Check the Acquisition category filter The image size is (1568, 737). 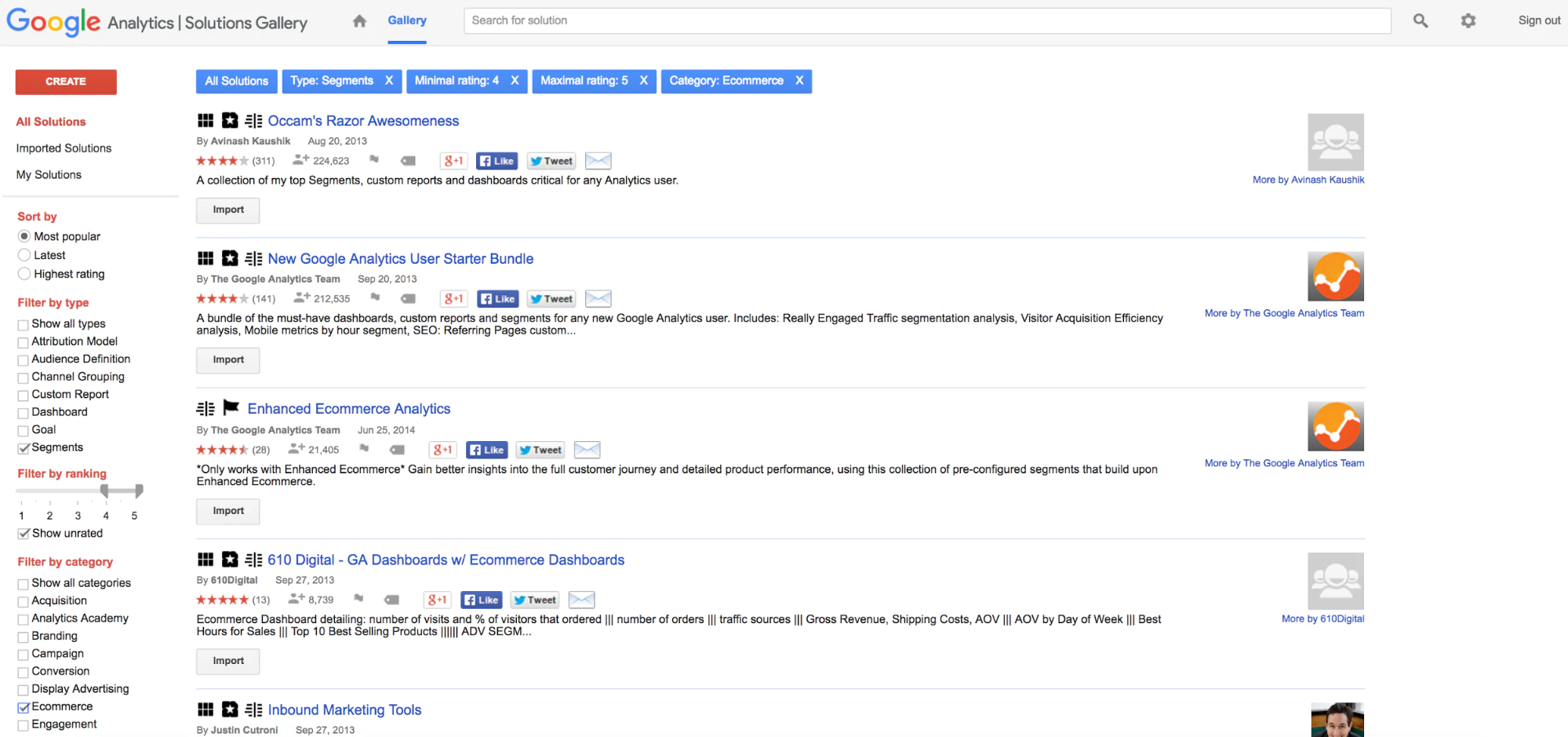(24, 602)
